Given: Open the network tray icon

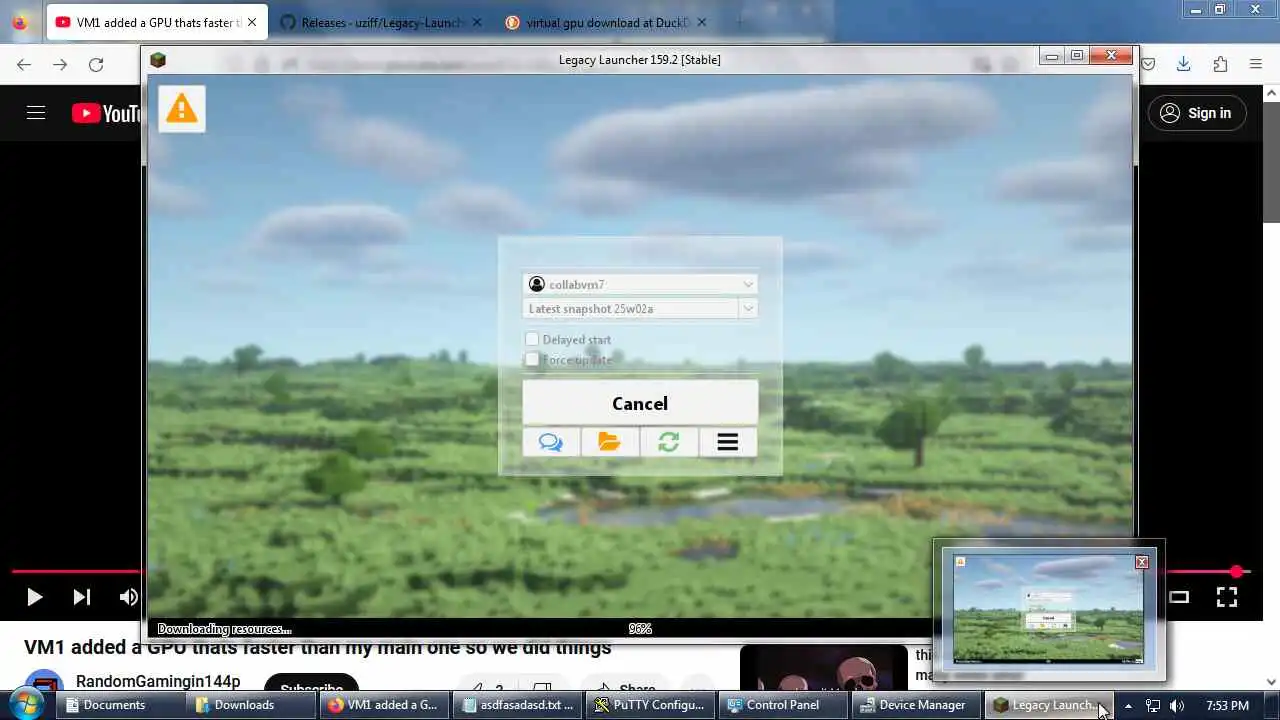Looking at the screenshot, I should (1153, 705).
